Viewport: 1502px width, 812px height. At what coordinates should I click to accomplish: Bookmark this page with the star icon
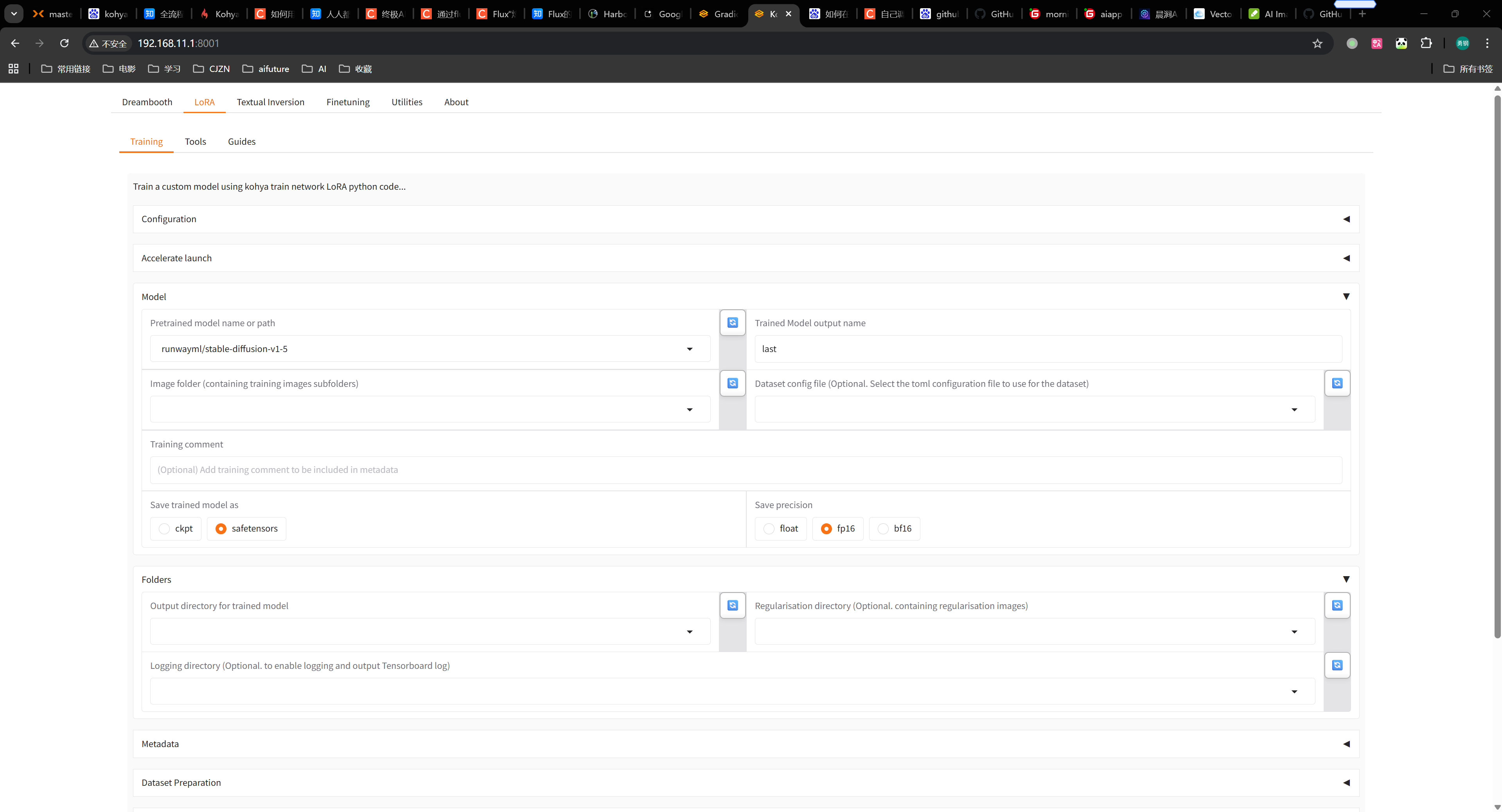click(1317, 43)
